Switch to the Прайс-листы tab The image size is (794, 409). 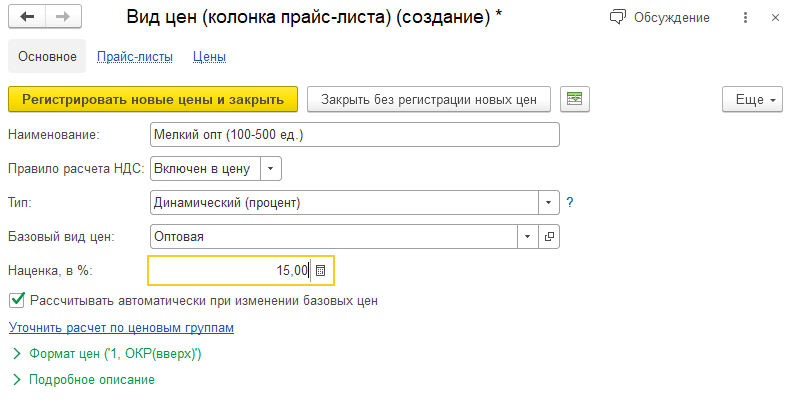point(135,56)
